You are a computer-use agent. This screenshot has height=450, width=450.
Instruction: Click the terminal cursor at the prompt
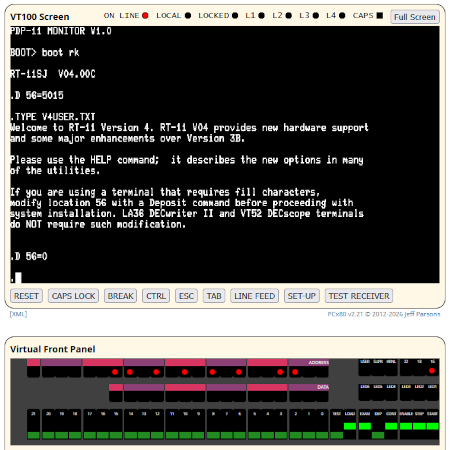[18, 278]
